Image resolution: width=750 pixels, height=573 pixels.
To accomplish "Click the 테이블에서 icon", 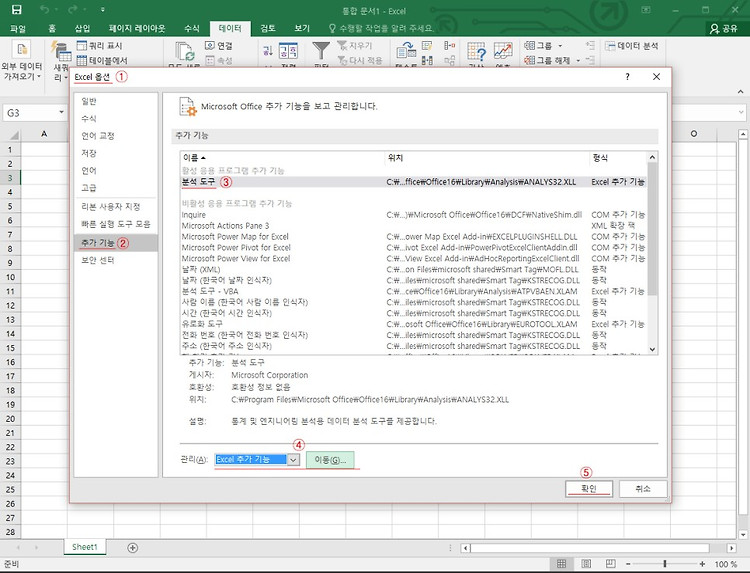I will point(82,60).
